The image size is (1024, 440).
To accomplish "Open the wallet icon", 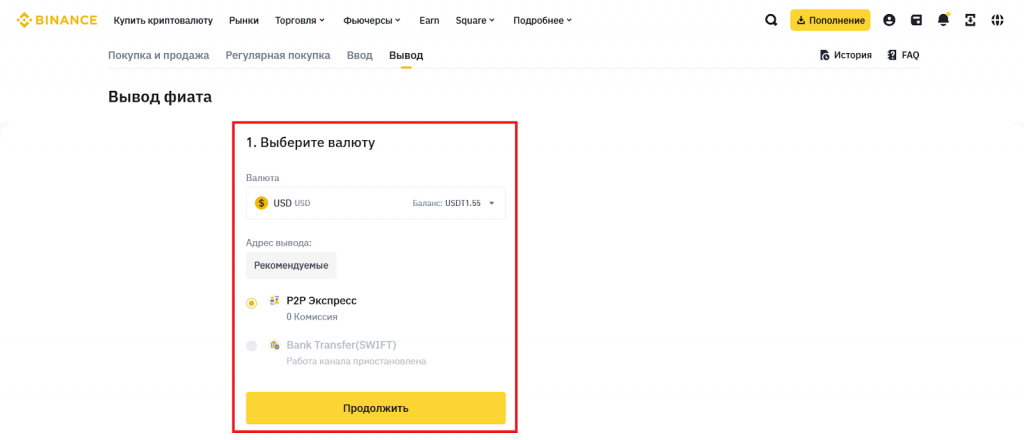I will click(x=916, y=20).
